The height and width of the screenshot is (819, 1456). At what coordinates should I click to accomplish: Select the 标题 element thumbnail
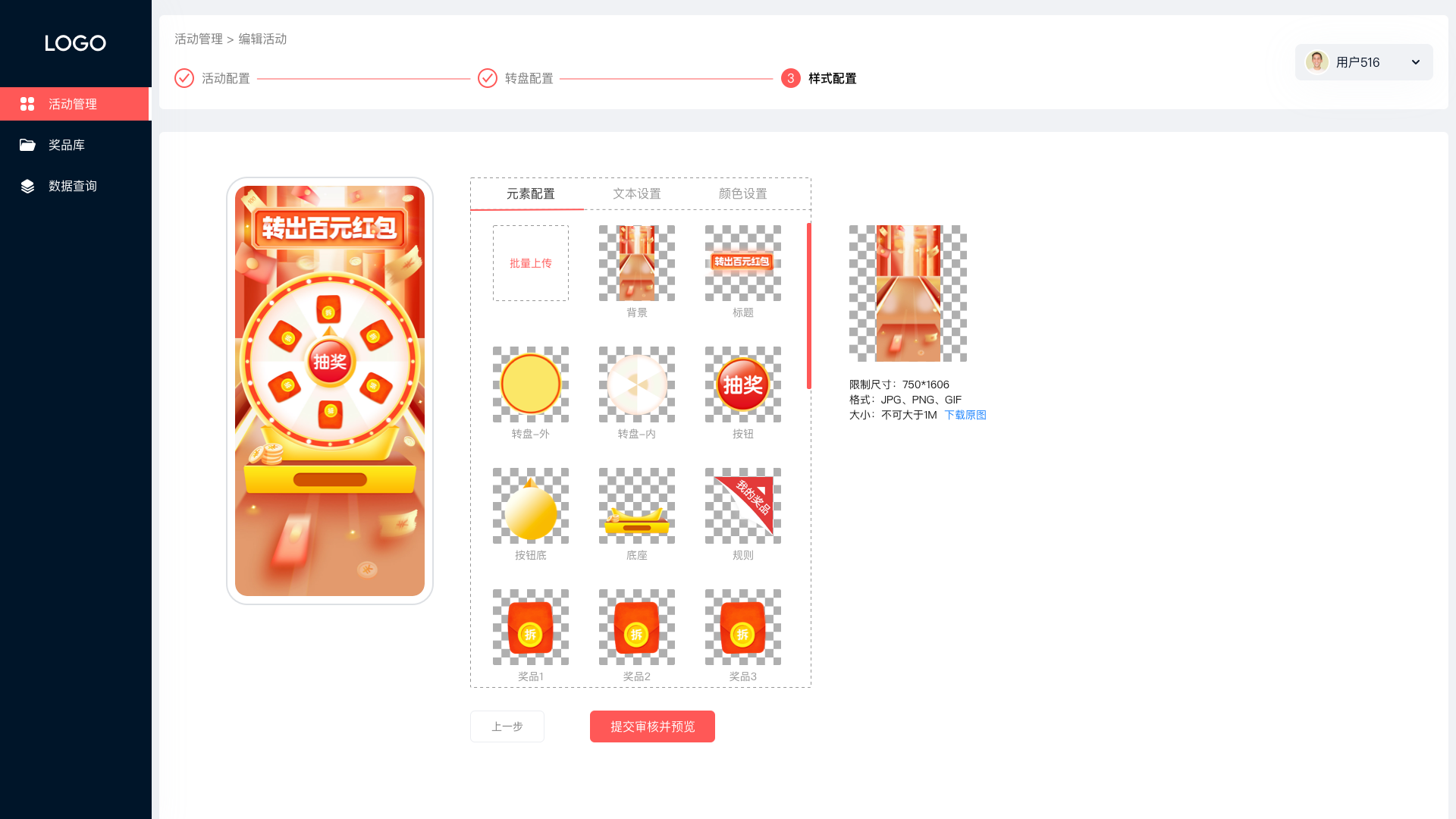tap(743, 263)
